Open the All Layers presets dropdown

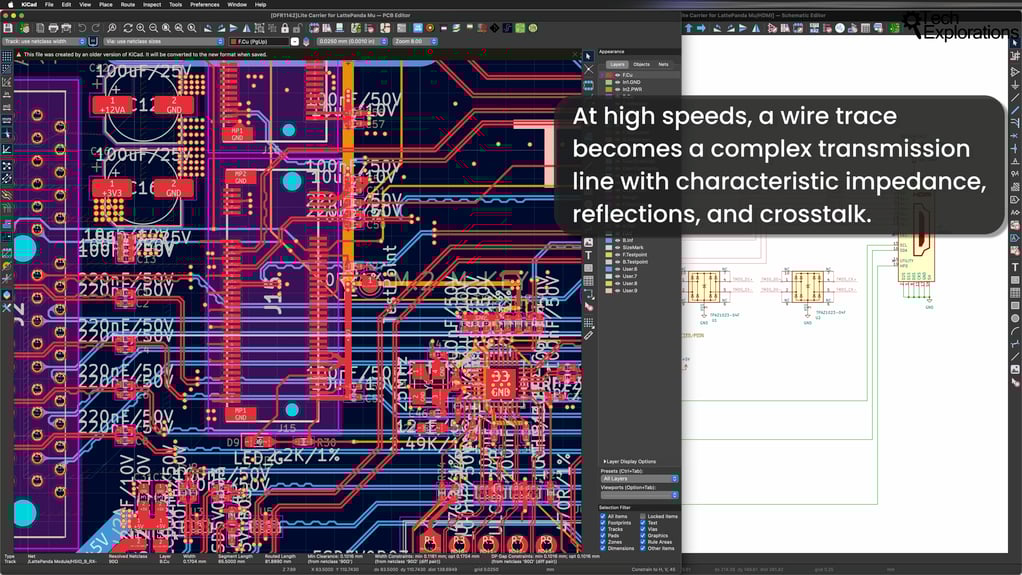[x=639, y=479]
